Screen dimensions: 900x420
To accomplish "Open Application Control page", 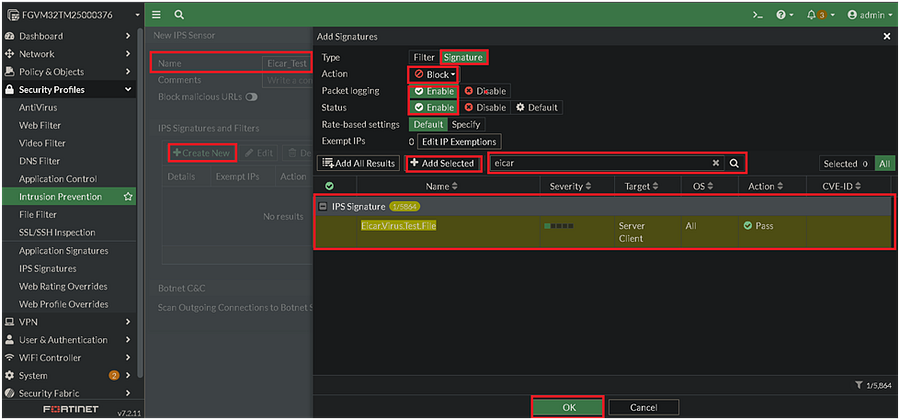I will coord(58,179).
